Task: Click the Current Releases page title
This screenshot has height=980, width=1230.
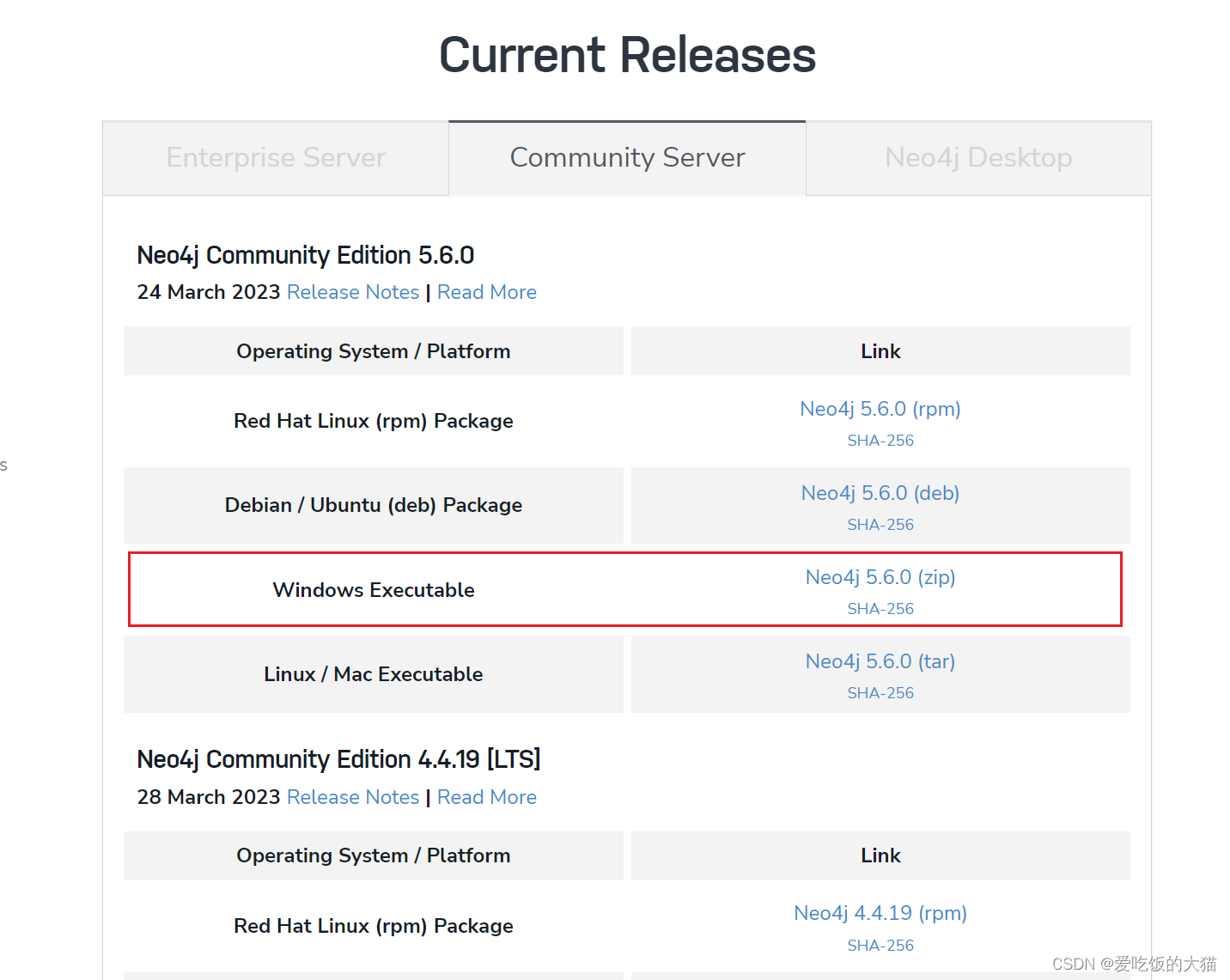Action: (x=627, y=55)
